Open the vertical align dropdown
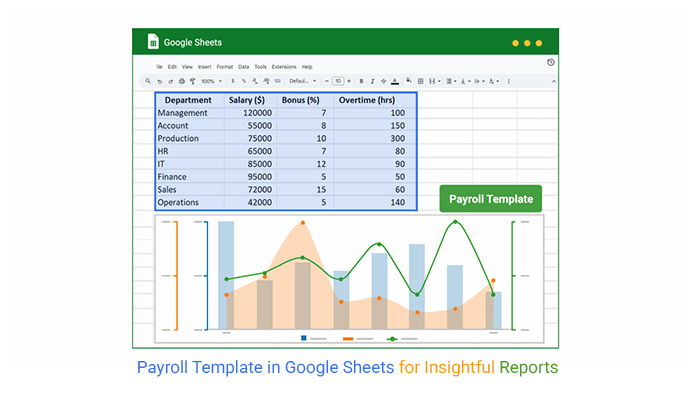698x400 pixels. [465, 81]
